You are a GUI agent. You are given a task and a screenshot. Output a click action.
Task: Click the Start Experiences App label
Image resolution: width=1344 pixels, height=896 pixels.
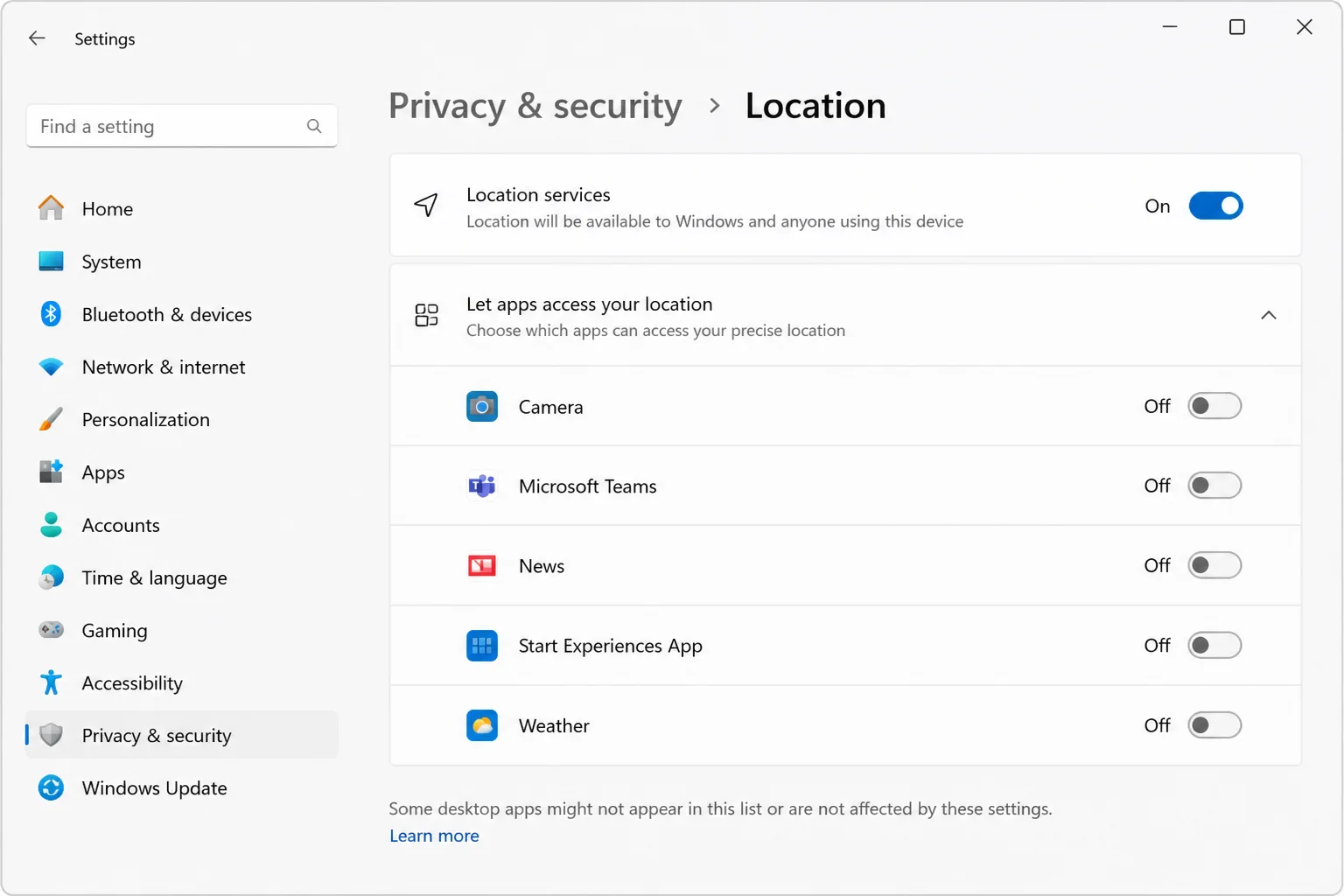(610, 646)
